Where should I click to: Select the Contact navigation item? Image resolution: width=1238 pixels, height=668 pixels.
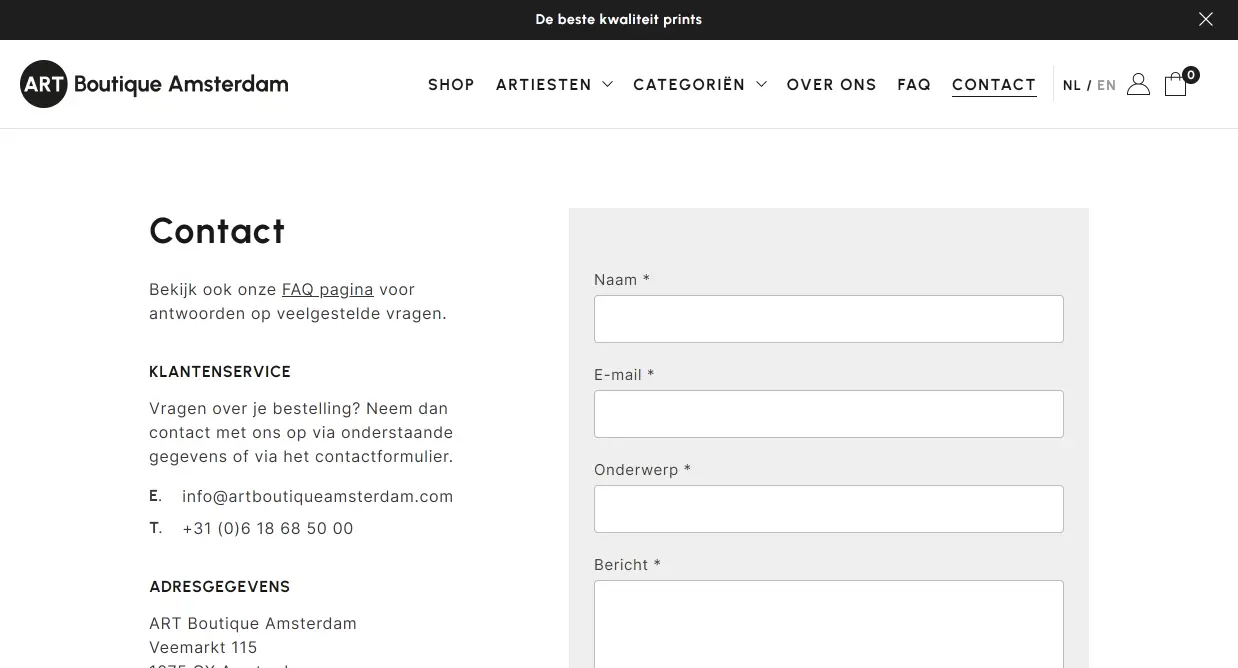(993, 85)
